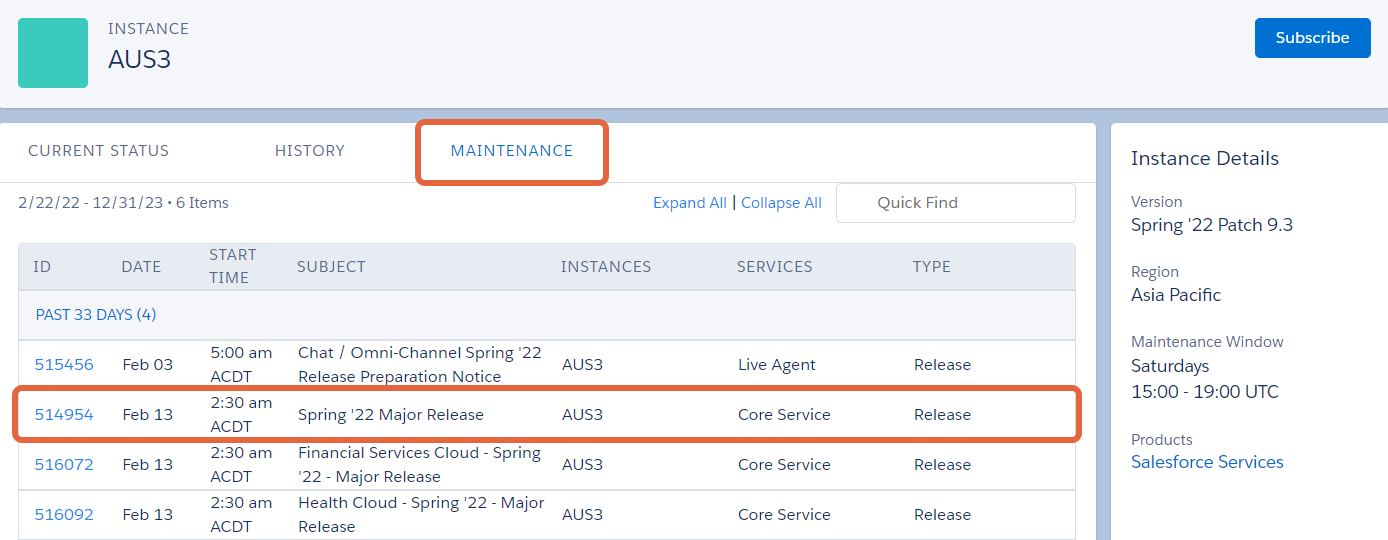
Task: Collapse the Past 33 Days group
Action: pos(96,315)
